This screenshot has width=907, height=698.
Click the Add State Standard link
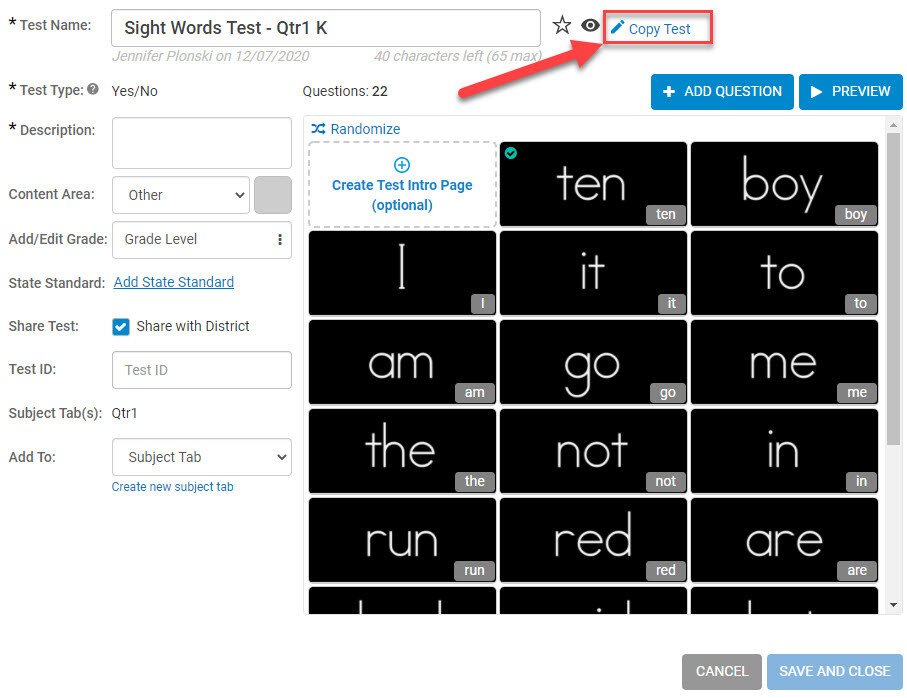click(174, 282)
